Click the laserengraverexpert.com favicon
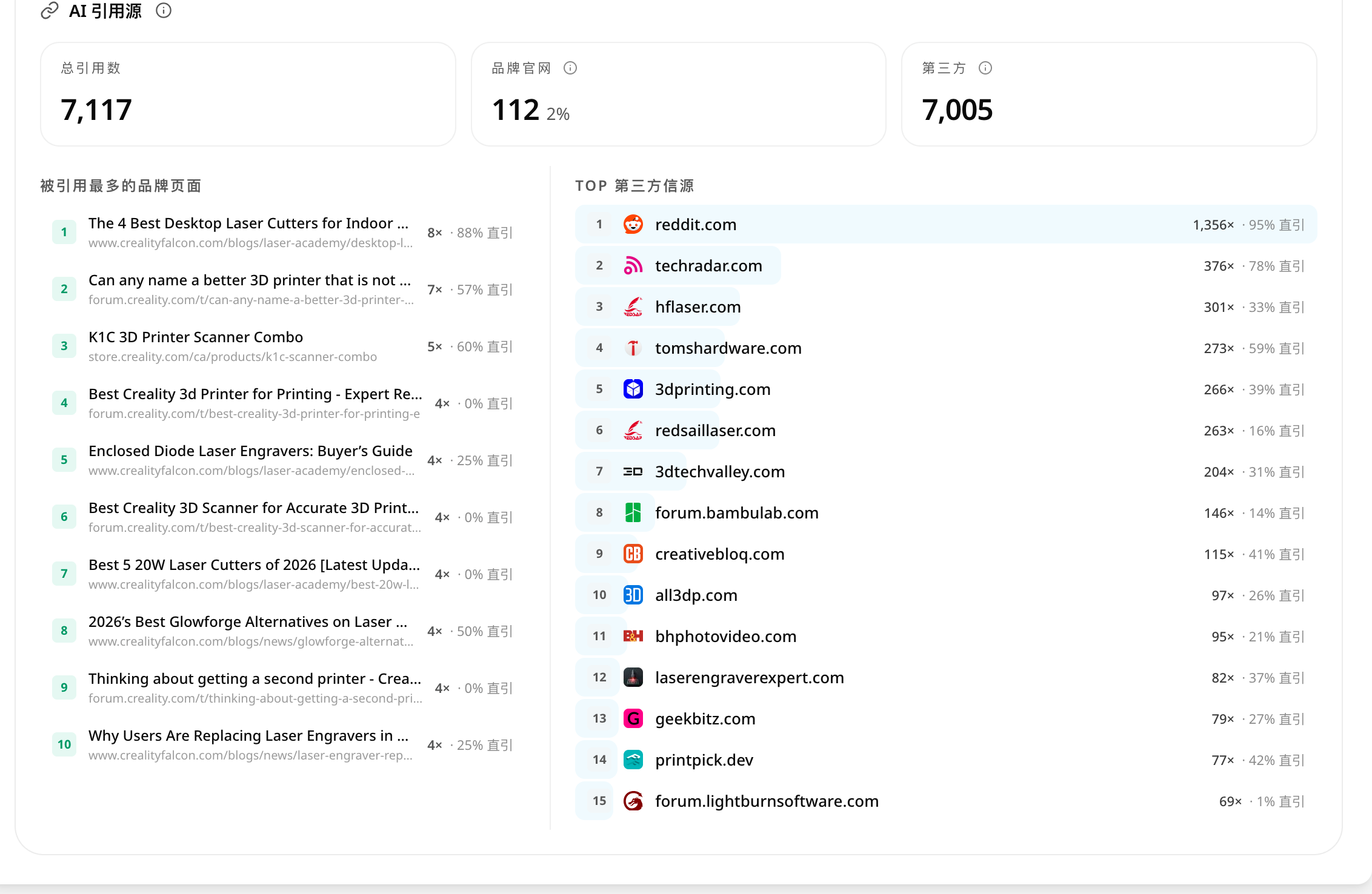The image size is (1372, 894). coord(633,678)
